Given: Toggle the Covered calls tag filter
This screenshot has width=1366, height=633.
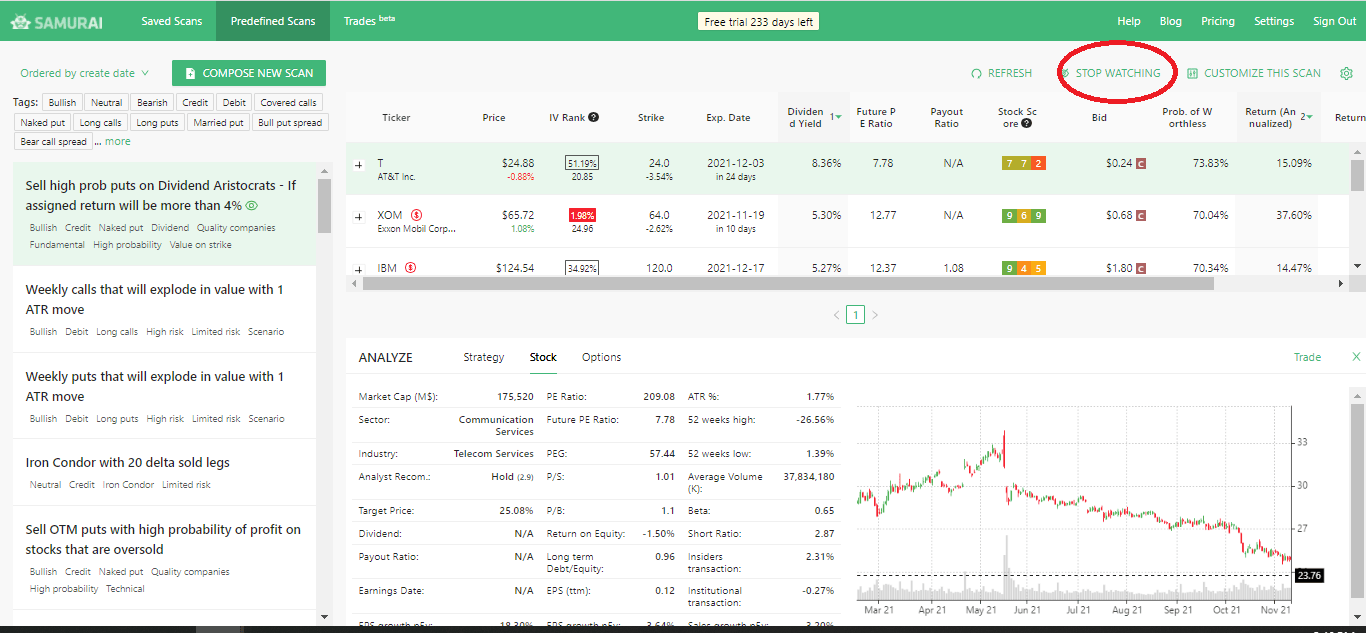Looking at the screenshot, I should tap(288, 102).
